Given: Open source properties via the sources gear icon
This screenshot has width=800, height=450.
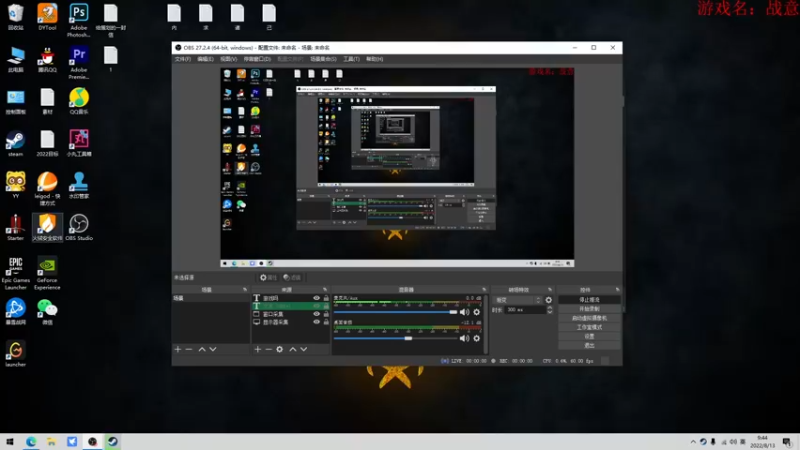Looking at the screenshot, I should [280, 349].
